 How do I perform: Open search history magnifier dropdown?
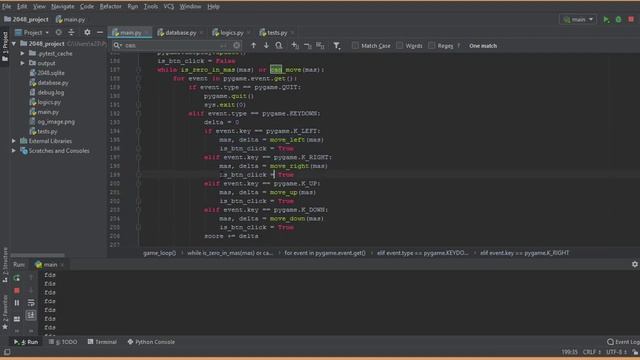(x=118, y=45)
